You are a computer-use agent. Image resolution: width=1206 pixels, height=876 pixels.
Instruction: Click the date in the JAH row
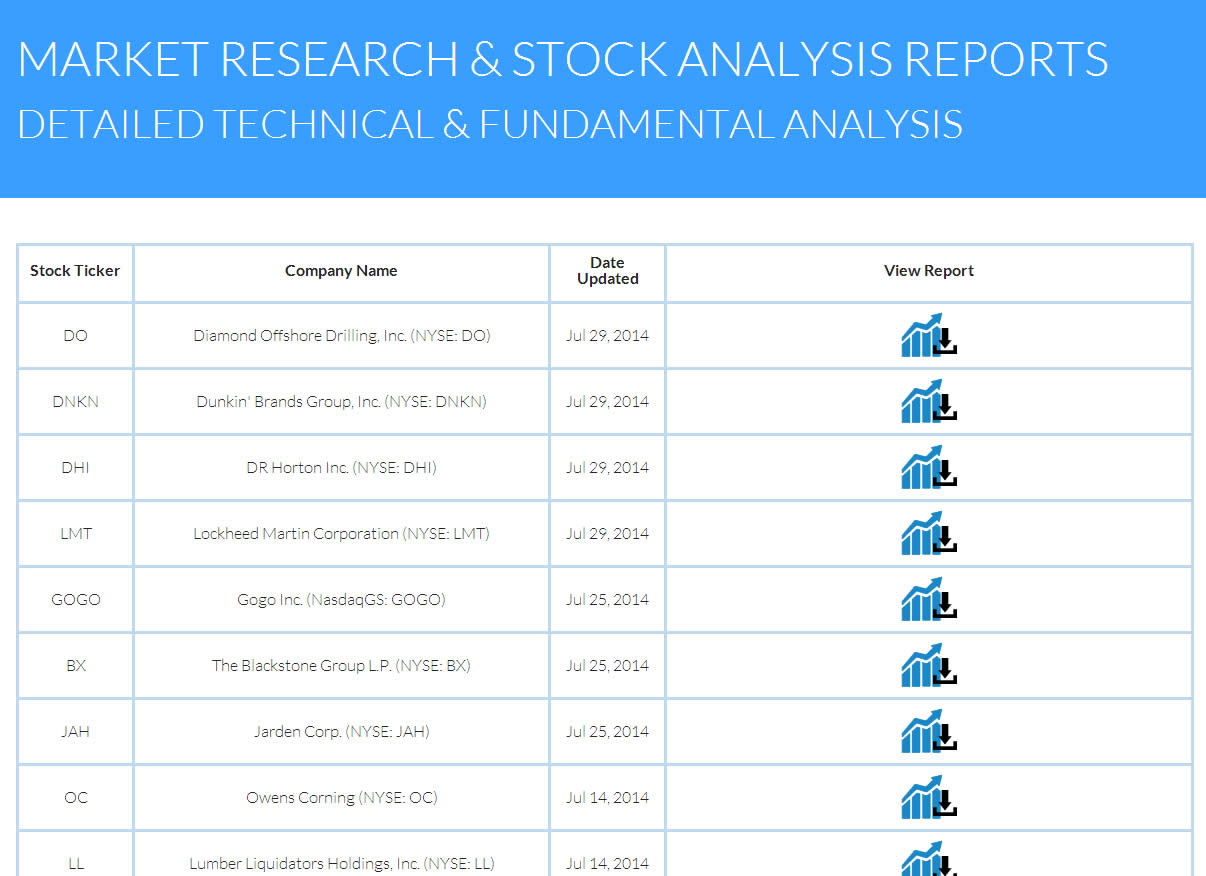(x=607, y=732)
